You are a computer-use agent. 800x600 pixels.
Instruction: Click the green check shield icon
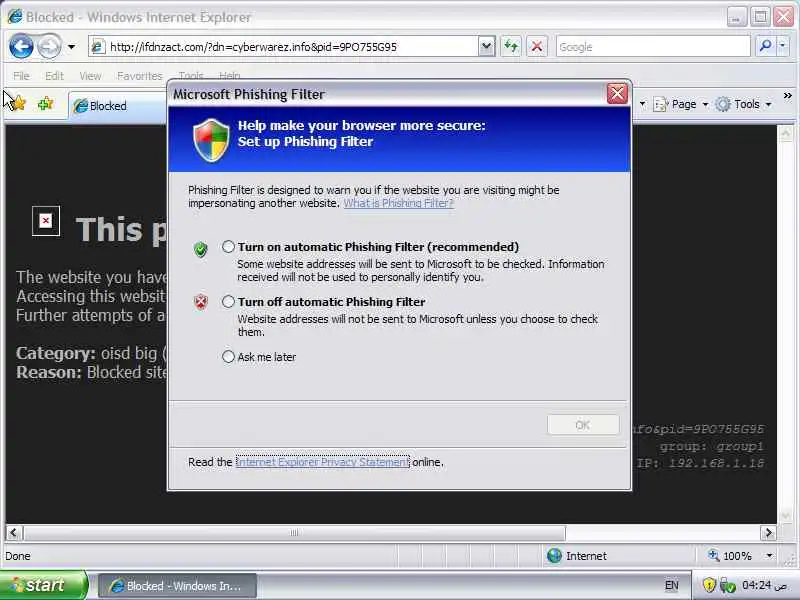(201, 249)
